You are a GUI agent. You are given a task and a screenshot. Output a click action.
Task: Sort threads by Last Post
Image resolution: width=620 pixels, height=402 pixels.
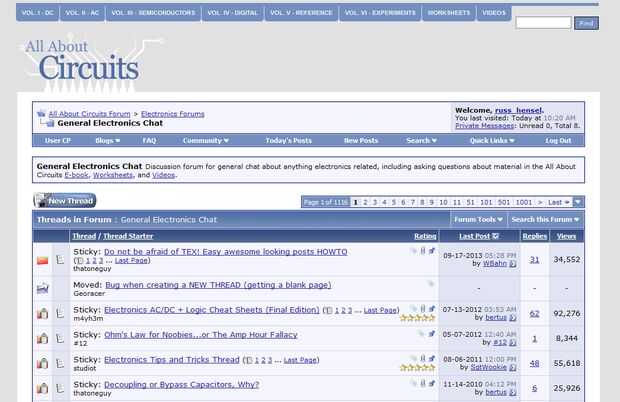pyautogui.click(x=474, y=236)
